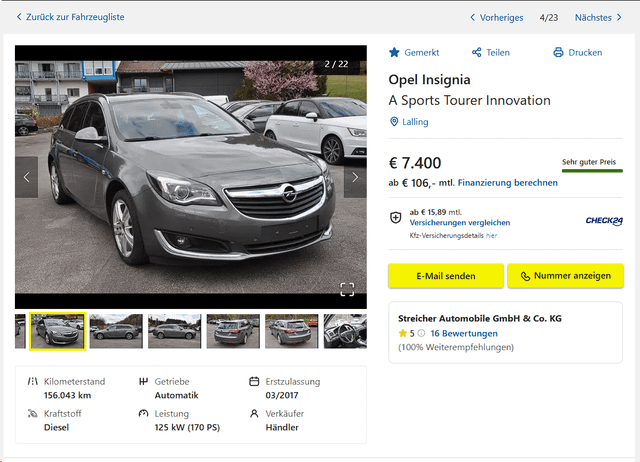Click the Getriebe gearshift icon

click(143, 381)
